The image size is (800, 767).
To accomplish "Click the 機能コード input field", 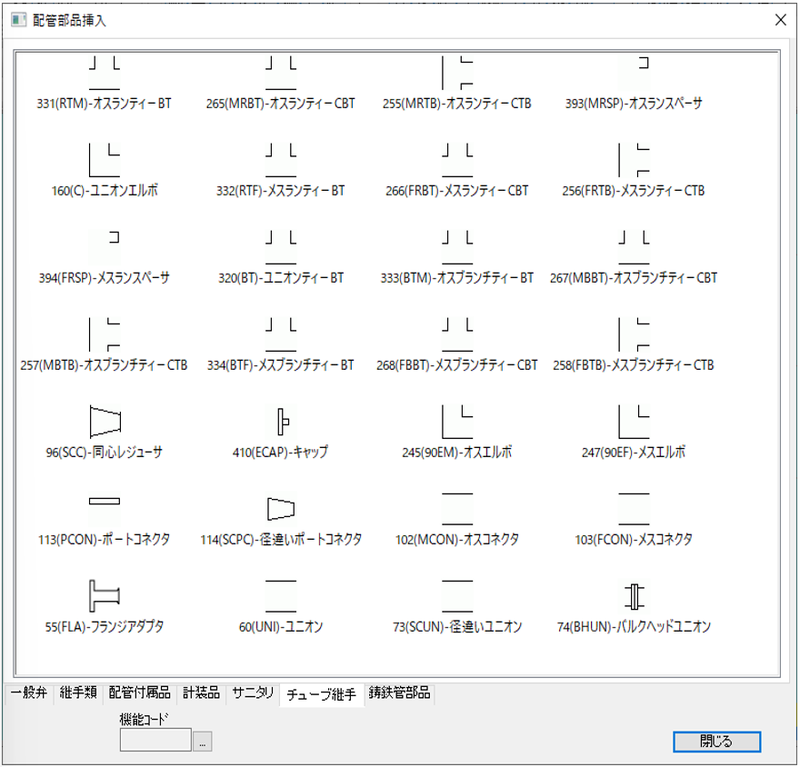I will (x=155, y=741).
